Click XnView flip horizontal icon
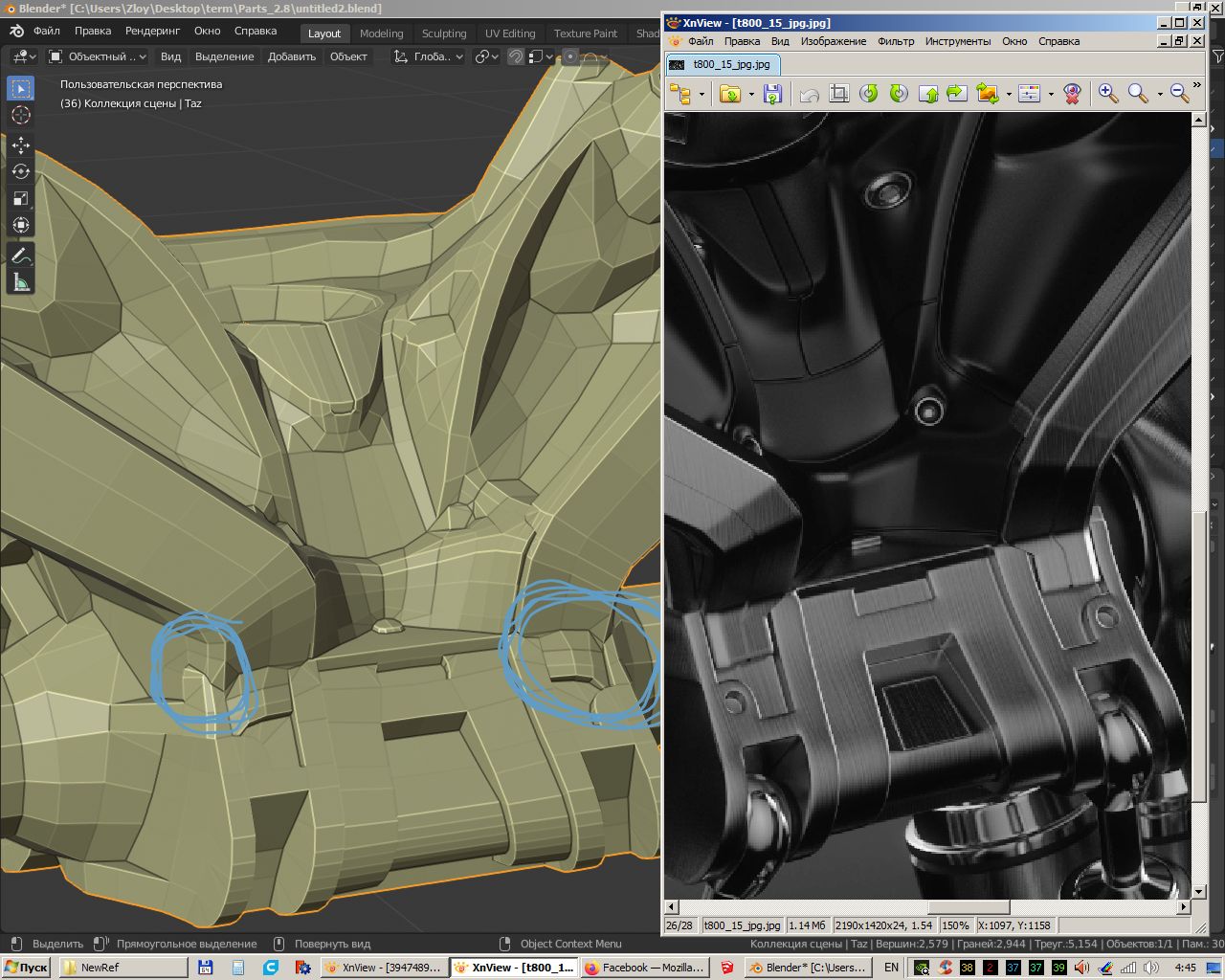 (957, 94)
